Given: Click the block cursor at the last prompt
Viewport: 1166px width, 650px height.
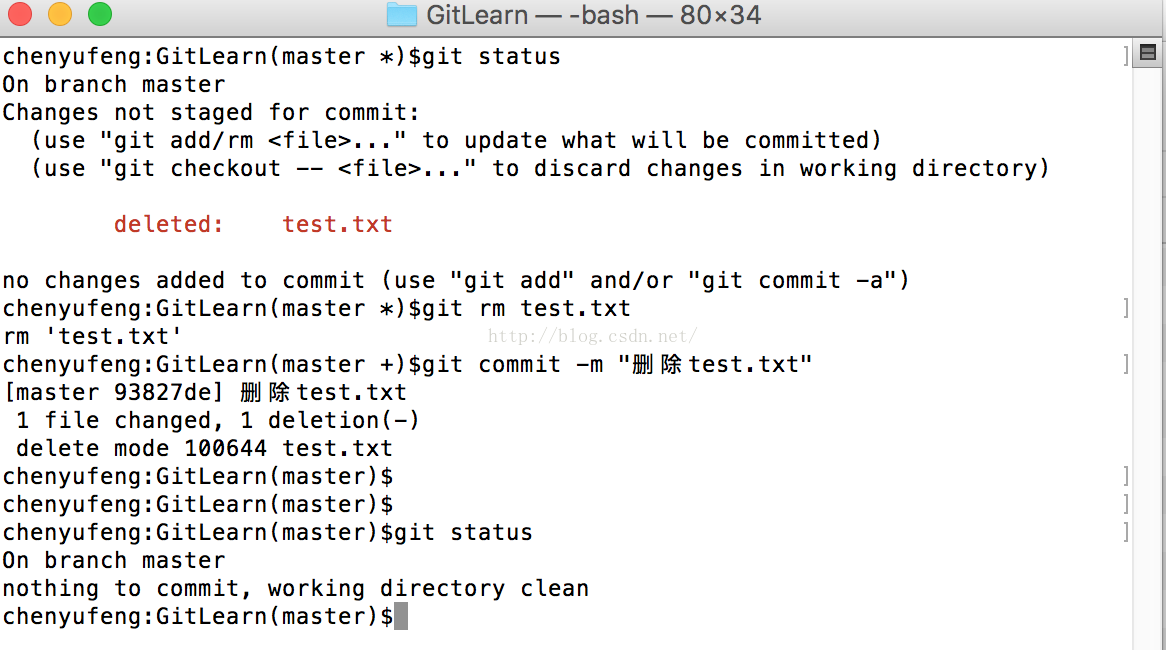Looking at the screenshot, I should (x=401, y=617).
